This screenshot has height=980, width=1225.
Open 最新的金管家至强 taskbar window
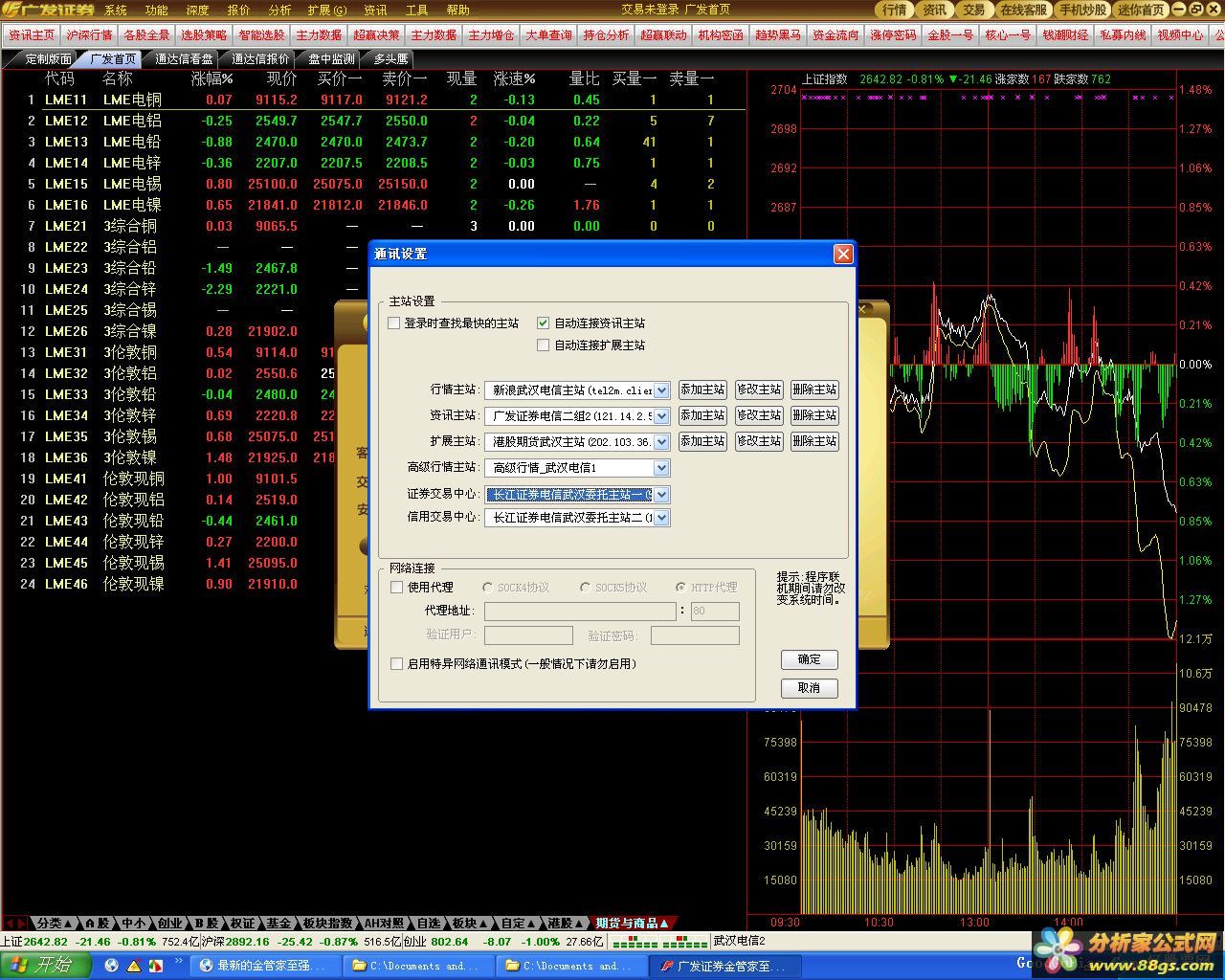pyautogui.click(x=264, y=966)
